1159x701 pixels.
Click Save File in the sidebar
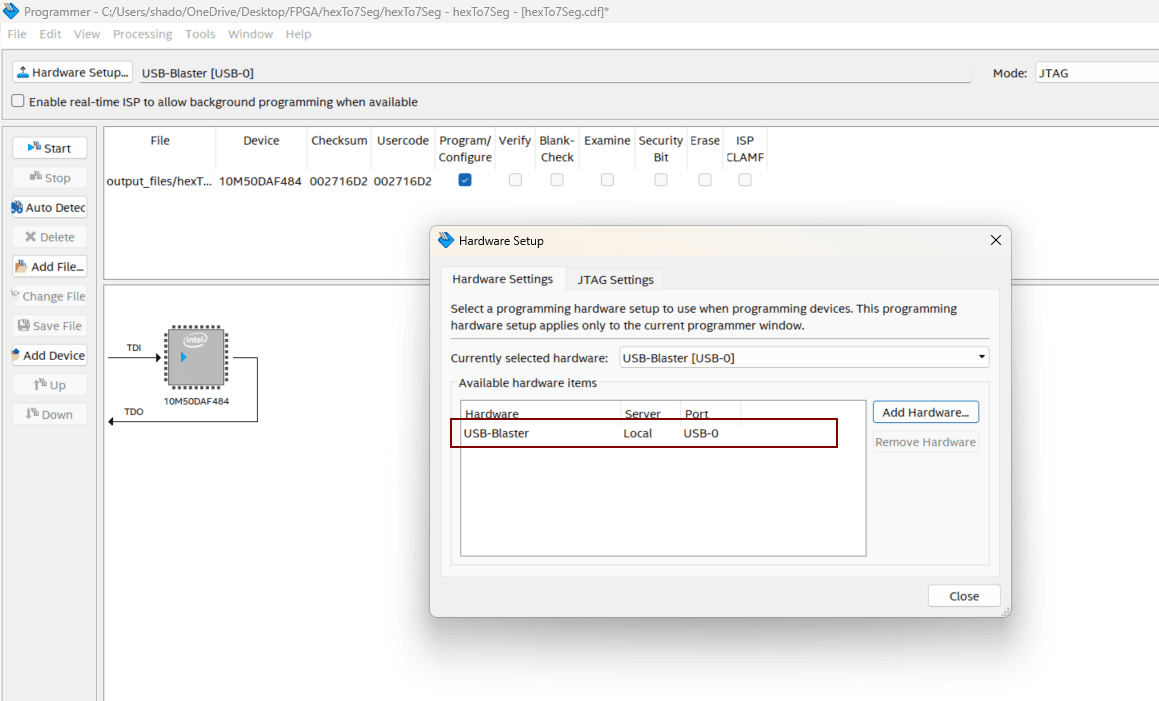point(50,325)
